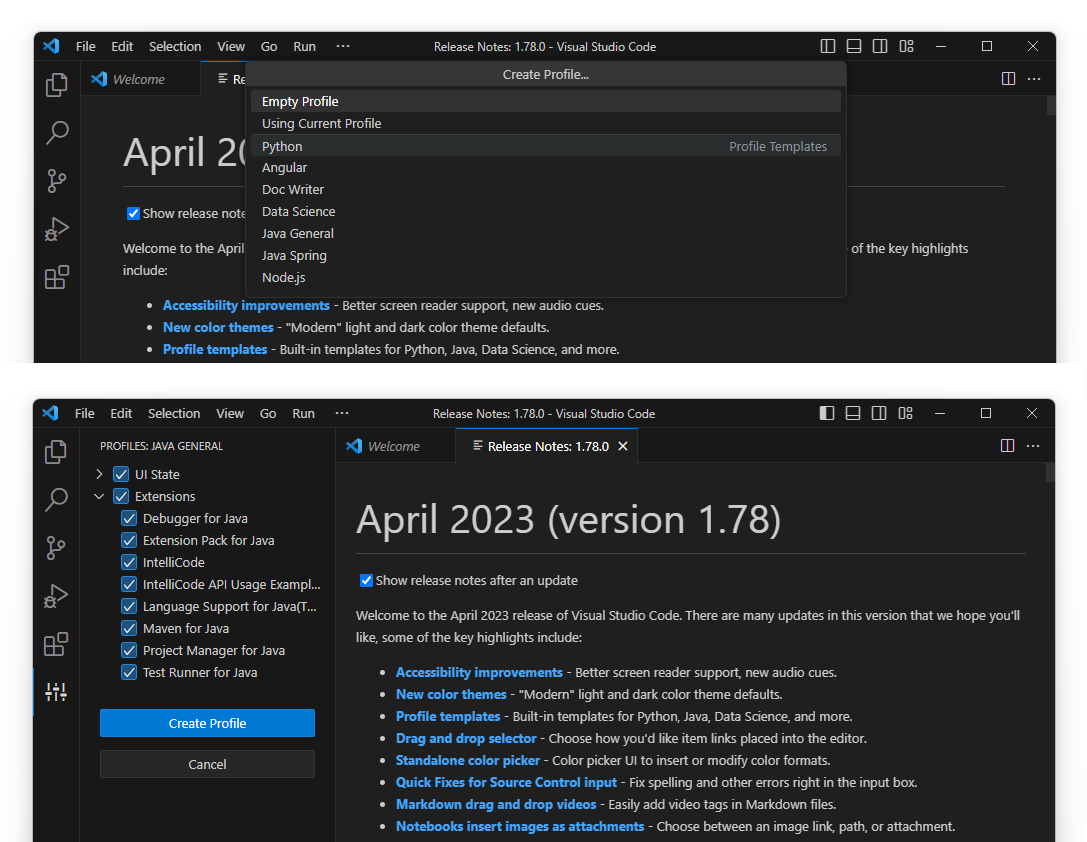
Task: Toggle Show release notes checkbox in bottom window
Action: click(x=366, y=581)
